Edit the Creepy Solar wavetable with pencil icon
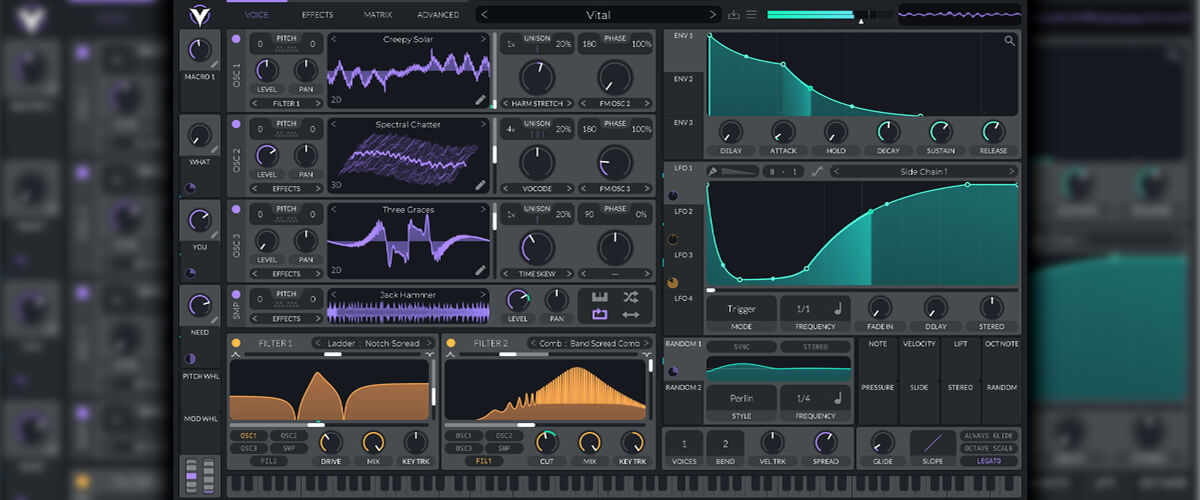Image resolution: width=1200 pixels, height=500 pixels. [x=481, y=101]
